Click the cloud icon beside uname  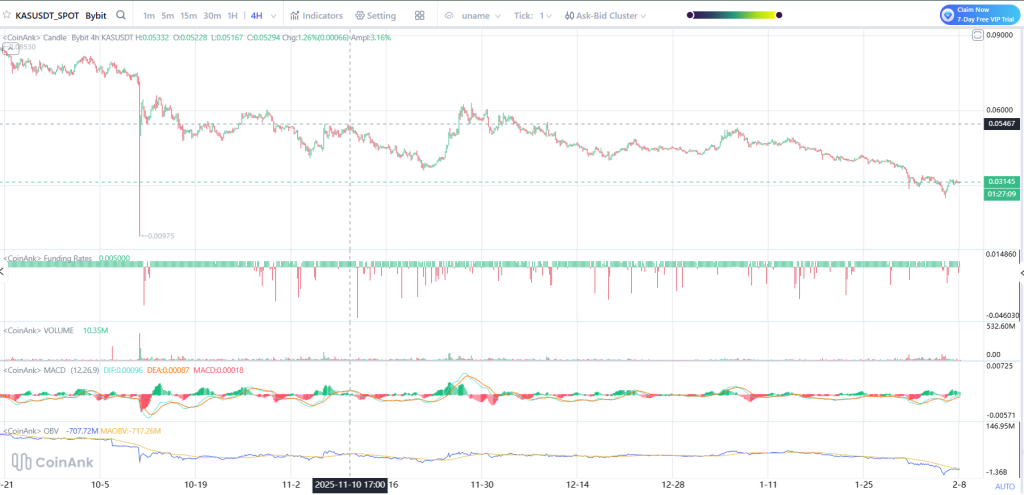[449, 16]
